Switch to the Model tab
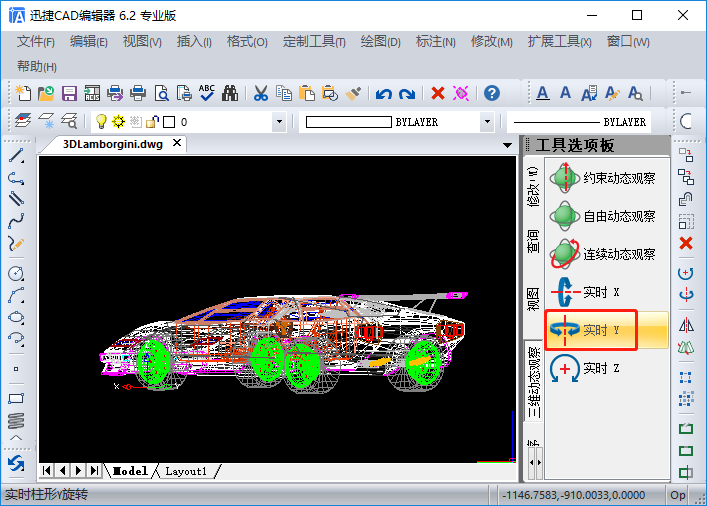Viewport: 707px width, 506px height. 130,471
